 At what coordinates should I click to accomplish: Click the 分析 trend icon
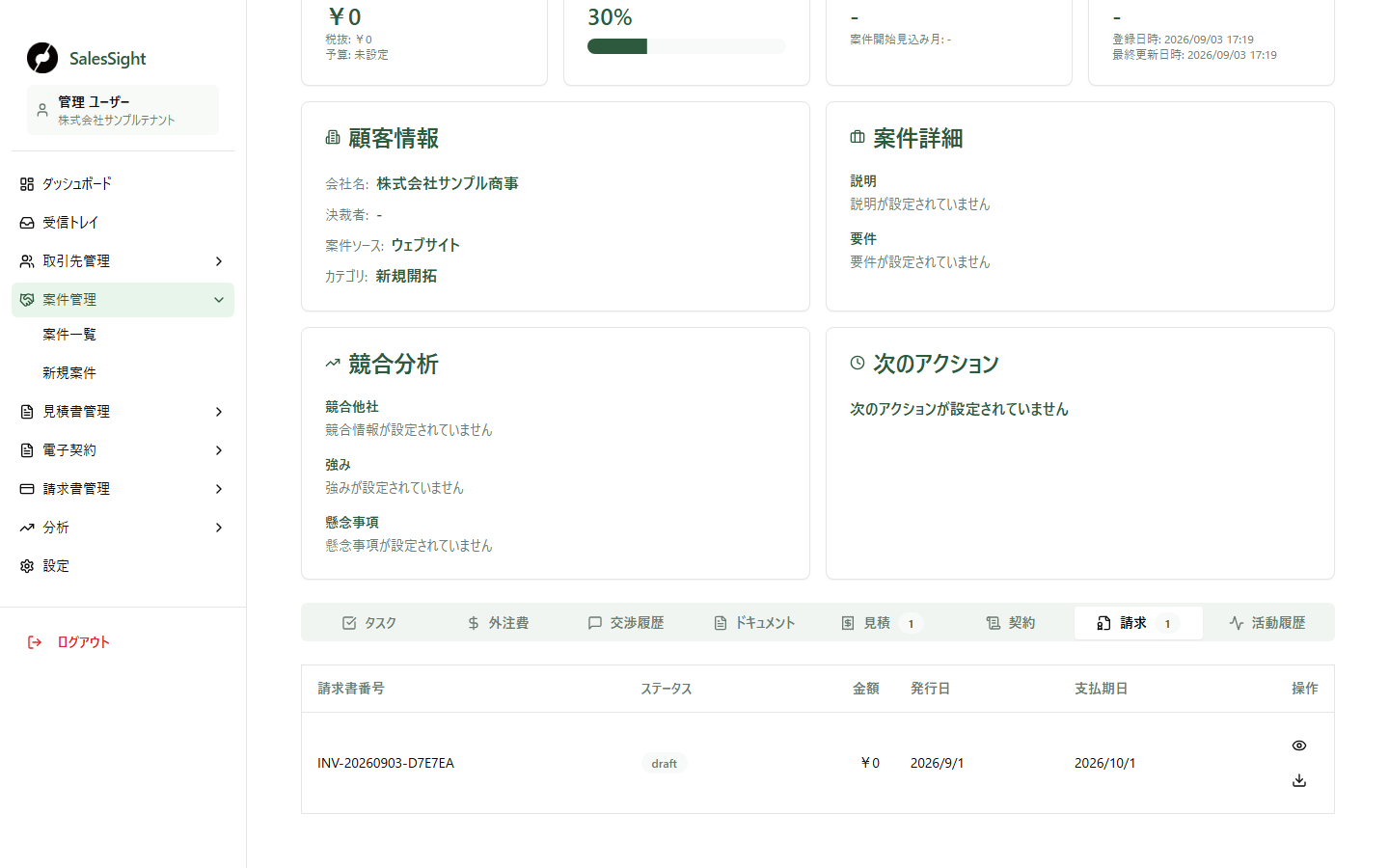pos(27,528)
